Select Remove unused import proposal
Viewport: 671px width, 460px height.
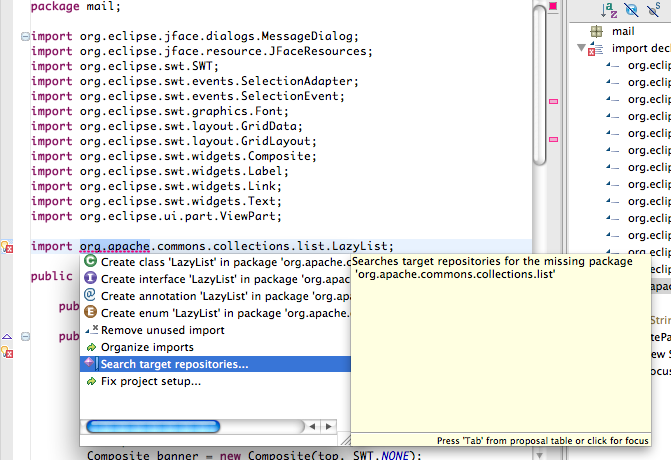pyautogui.click(x=215, y=330)
